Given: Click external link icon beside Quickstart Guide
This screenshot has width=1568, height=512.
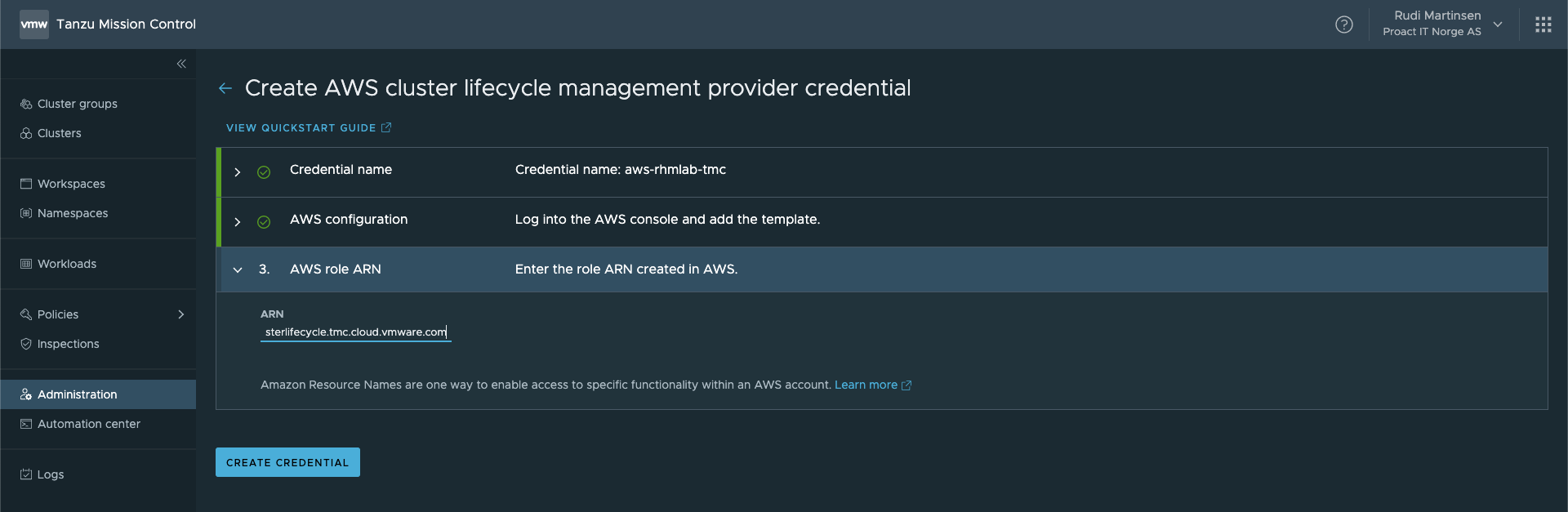Looking at the screenshot, I should [x=386, y=127].
